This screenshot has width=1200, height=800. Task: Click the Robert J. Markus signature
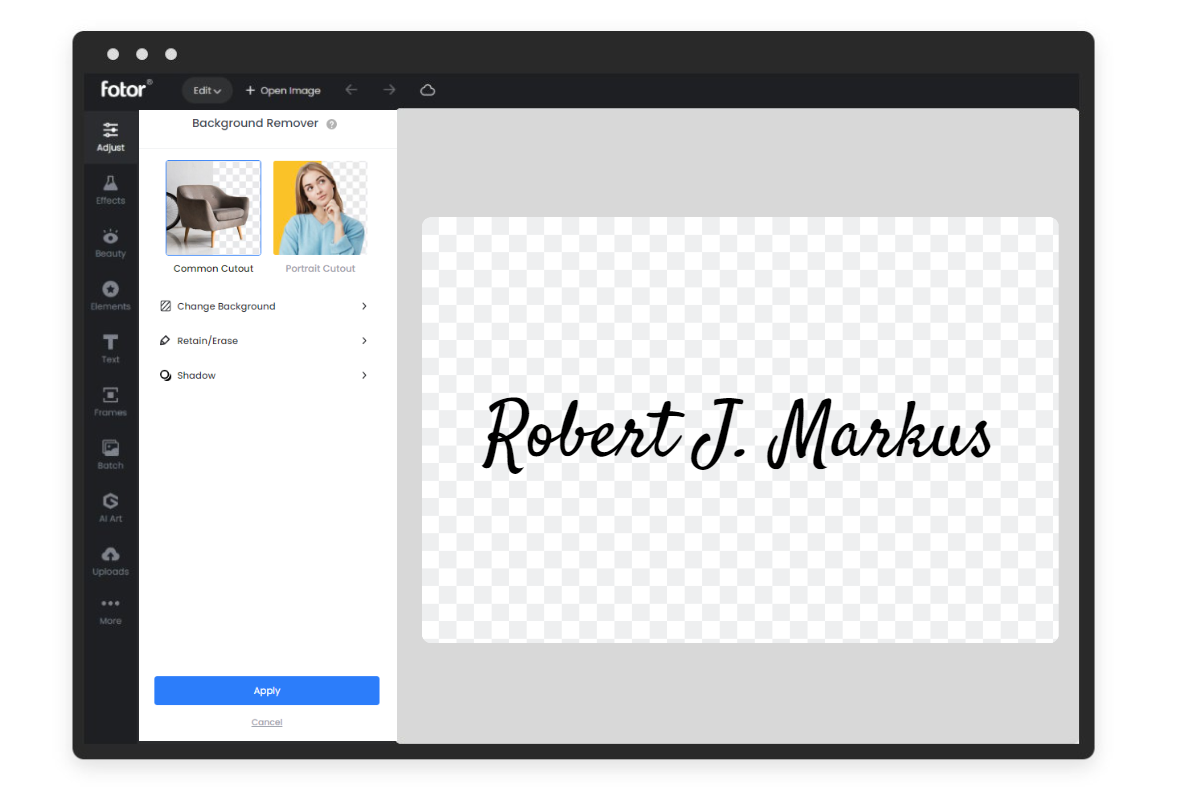click(x=738, y=436)
